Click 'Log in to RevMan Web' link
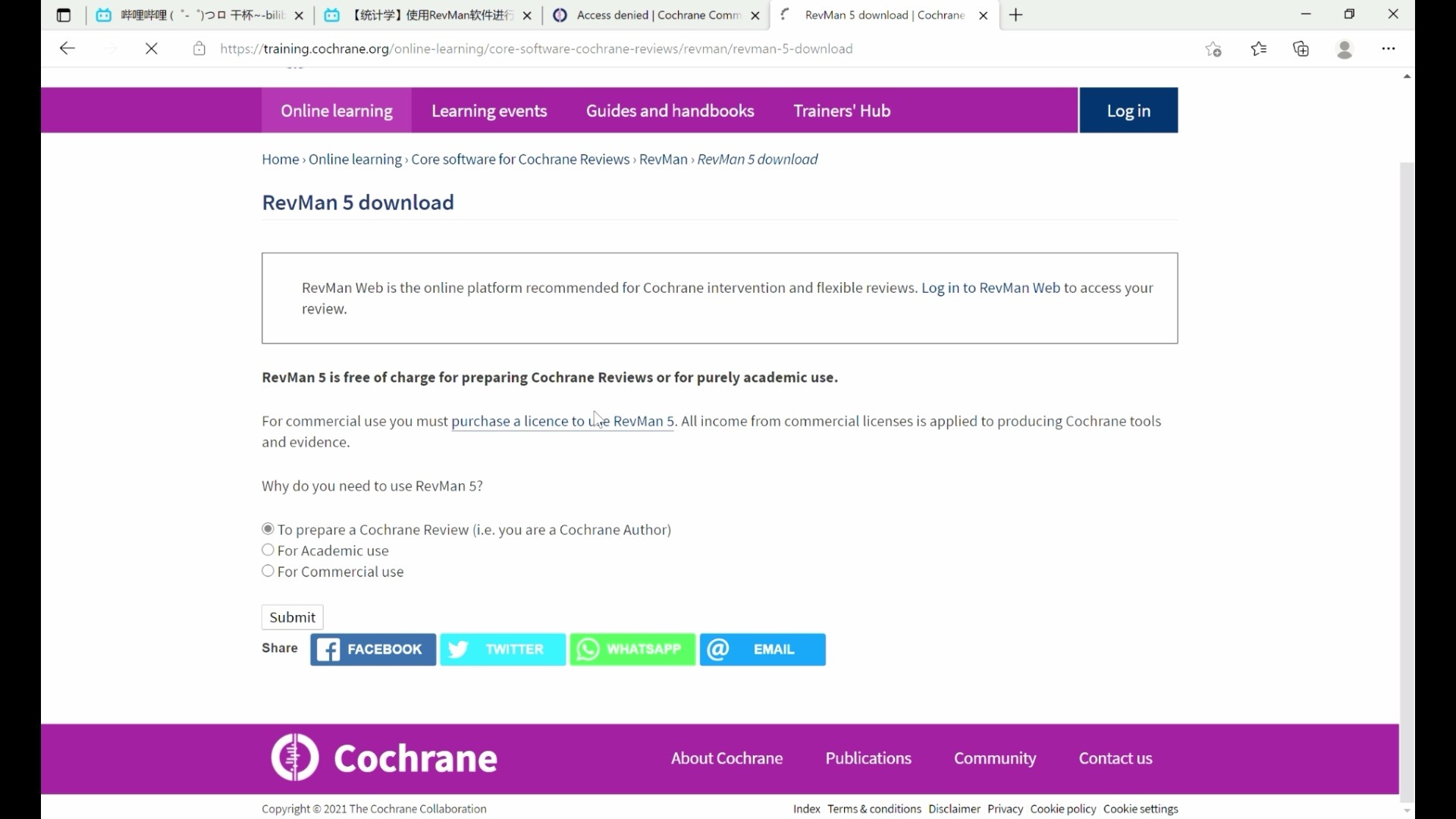1456x819 pixels. coord(991,287)
